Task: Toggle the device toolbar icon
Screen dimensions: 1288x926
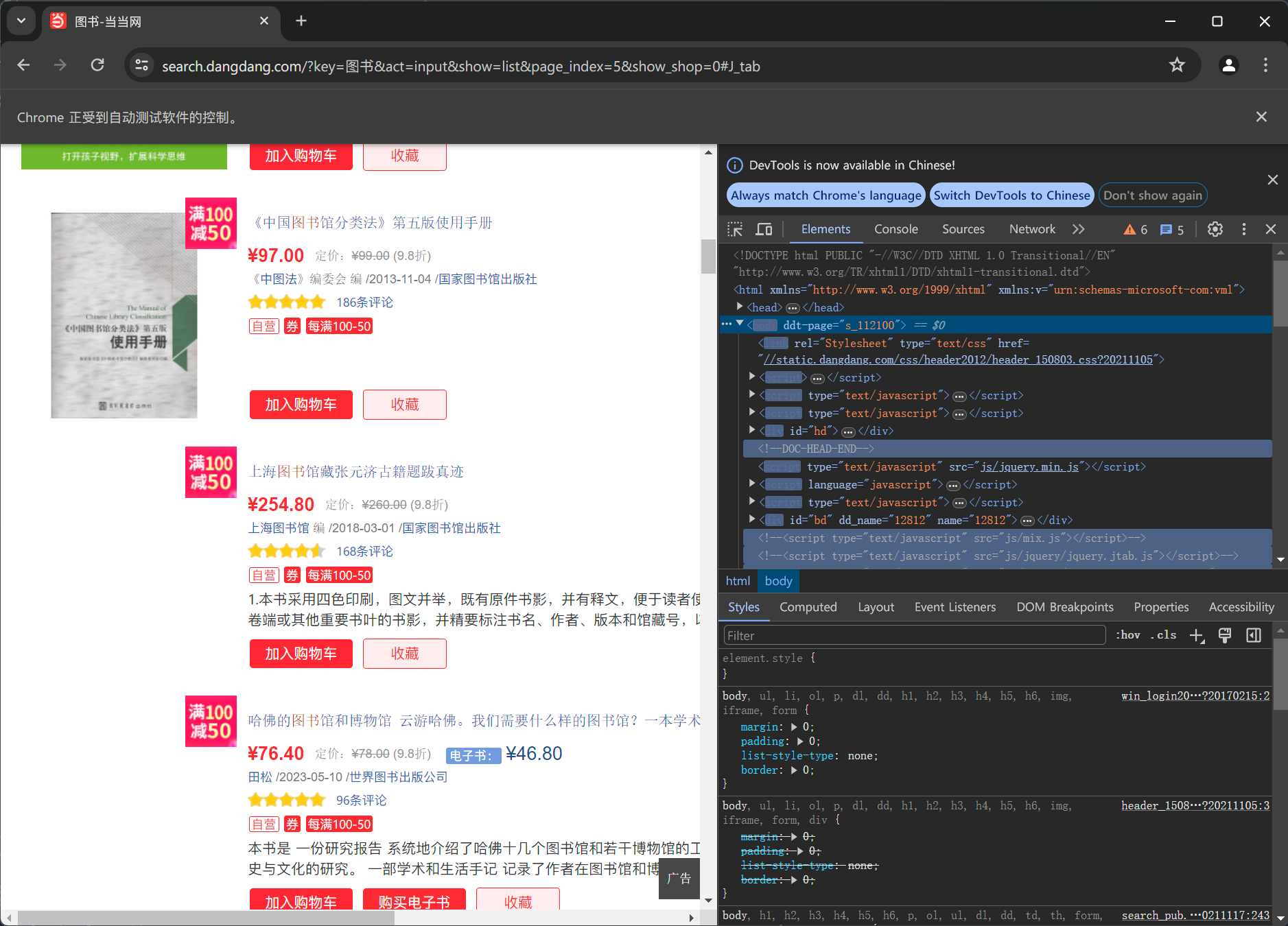Action: (764, 229)
